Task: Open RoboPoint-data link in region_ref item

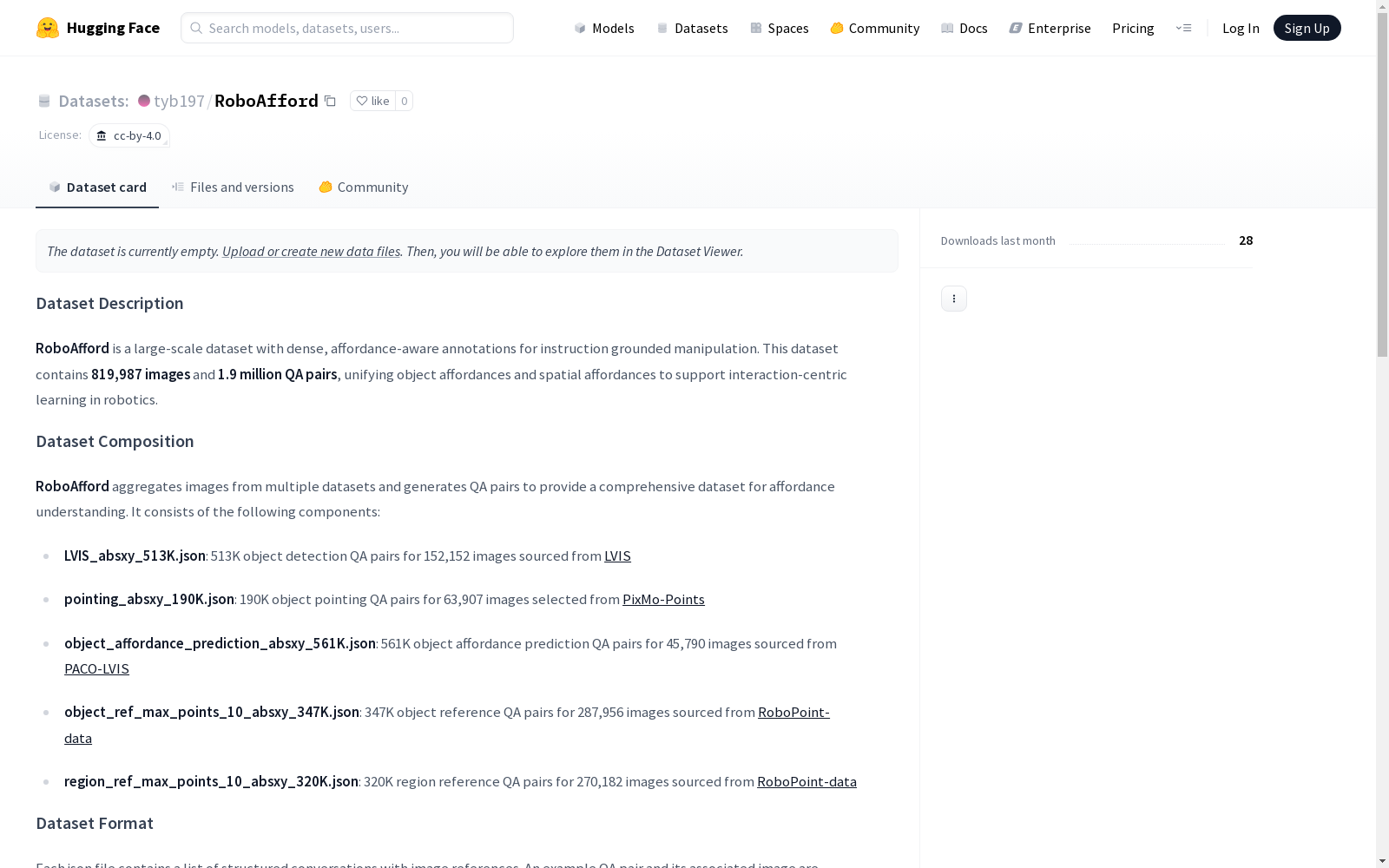Action: click(806, 781)
